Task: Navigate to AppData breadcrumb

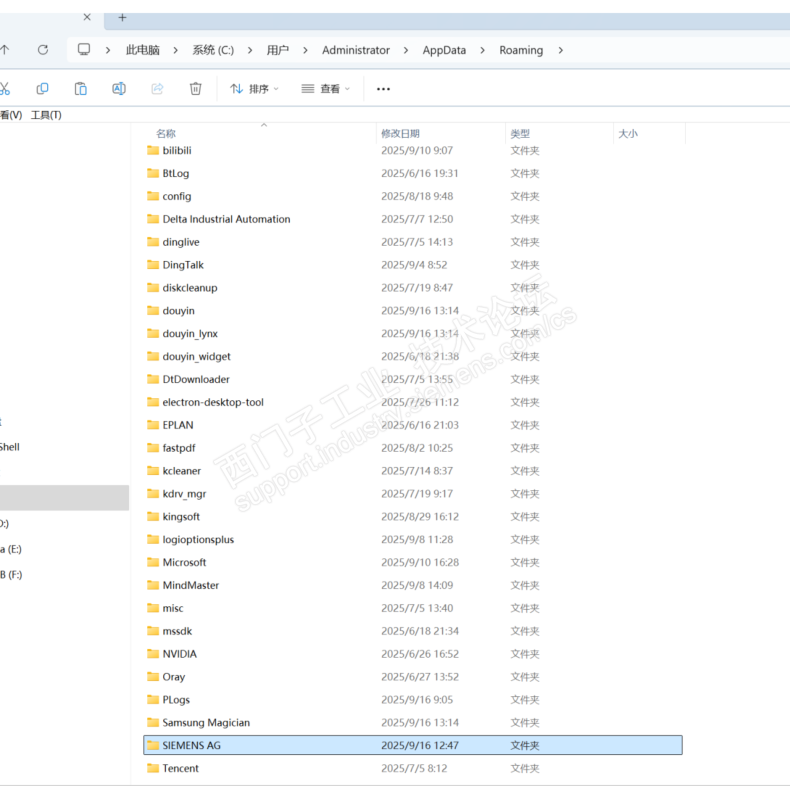Action: (x=444, y=50)
